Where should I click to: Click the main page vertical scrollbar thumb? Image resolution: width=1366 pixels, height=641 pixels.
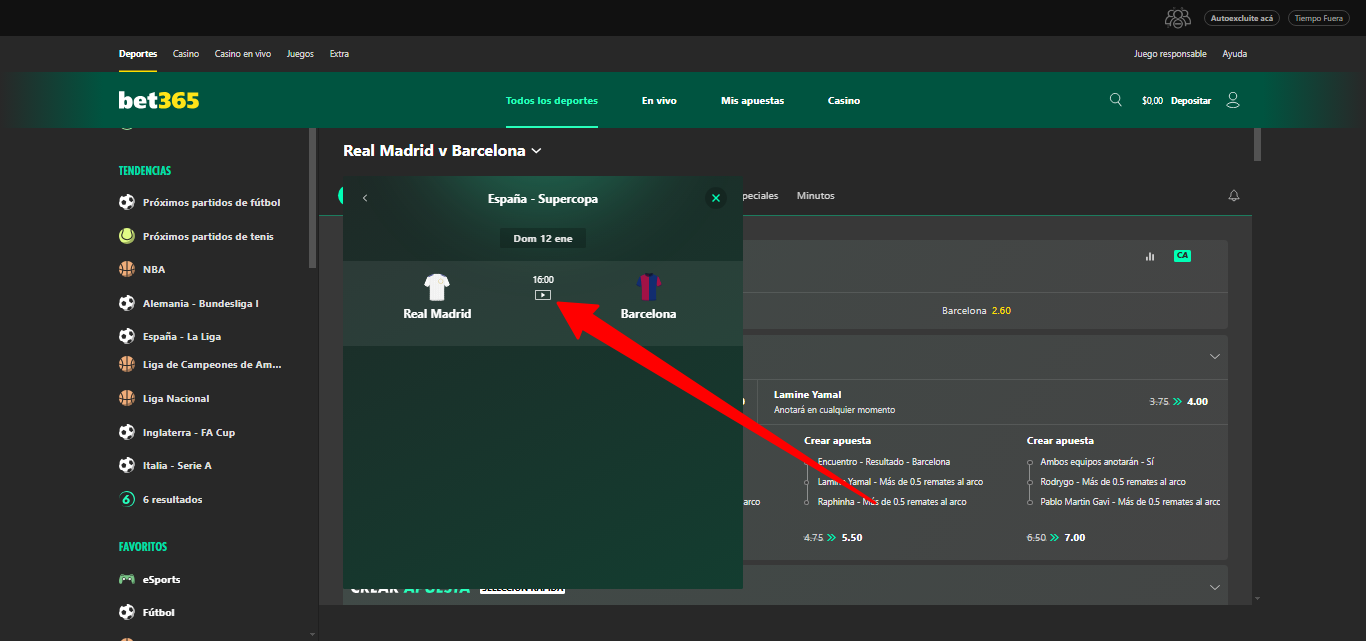point(1258,144)
